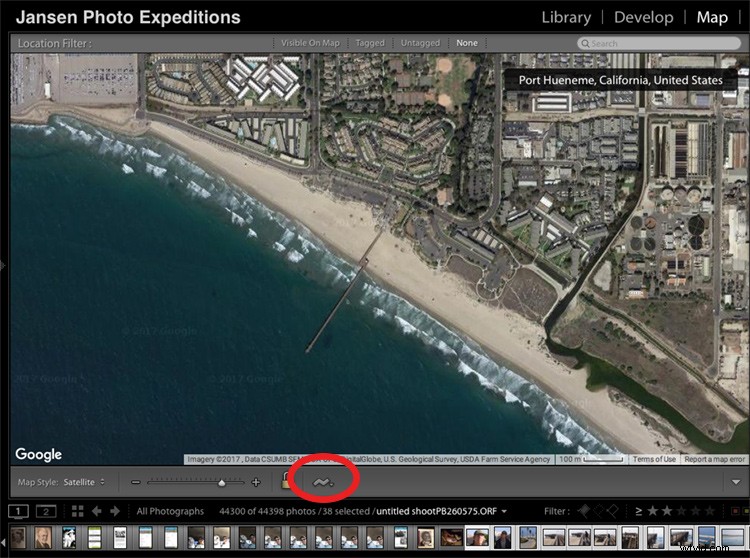Screen dimensions: 750x558
Task: Go back with the left arrow
Action: pyautogui.click(x=97, y=512)
